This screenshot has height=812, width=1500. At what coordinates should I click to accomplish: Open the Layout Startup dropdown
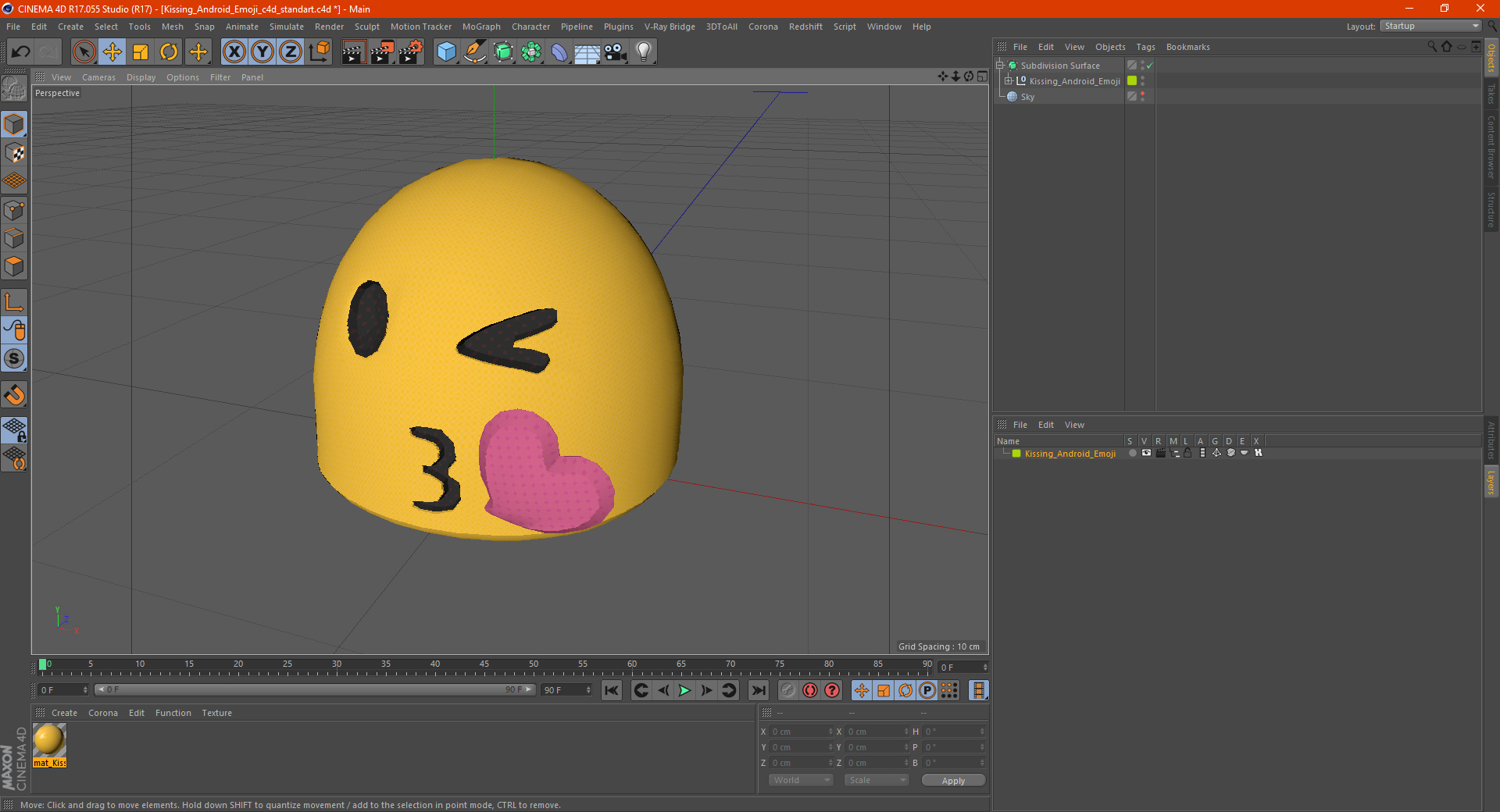pos(1430,26)
